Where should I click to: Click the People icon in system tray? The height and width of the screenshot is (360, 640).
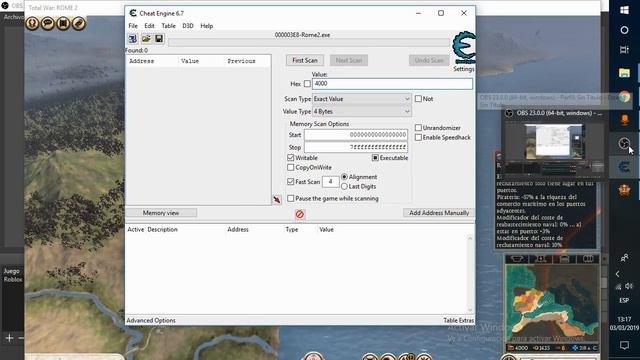pos(624,258)
